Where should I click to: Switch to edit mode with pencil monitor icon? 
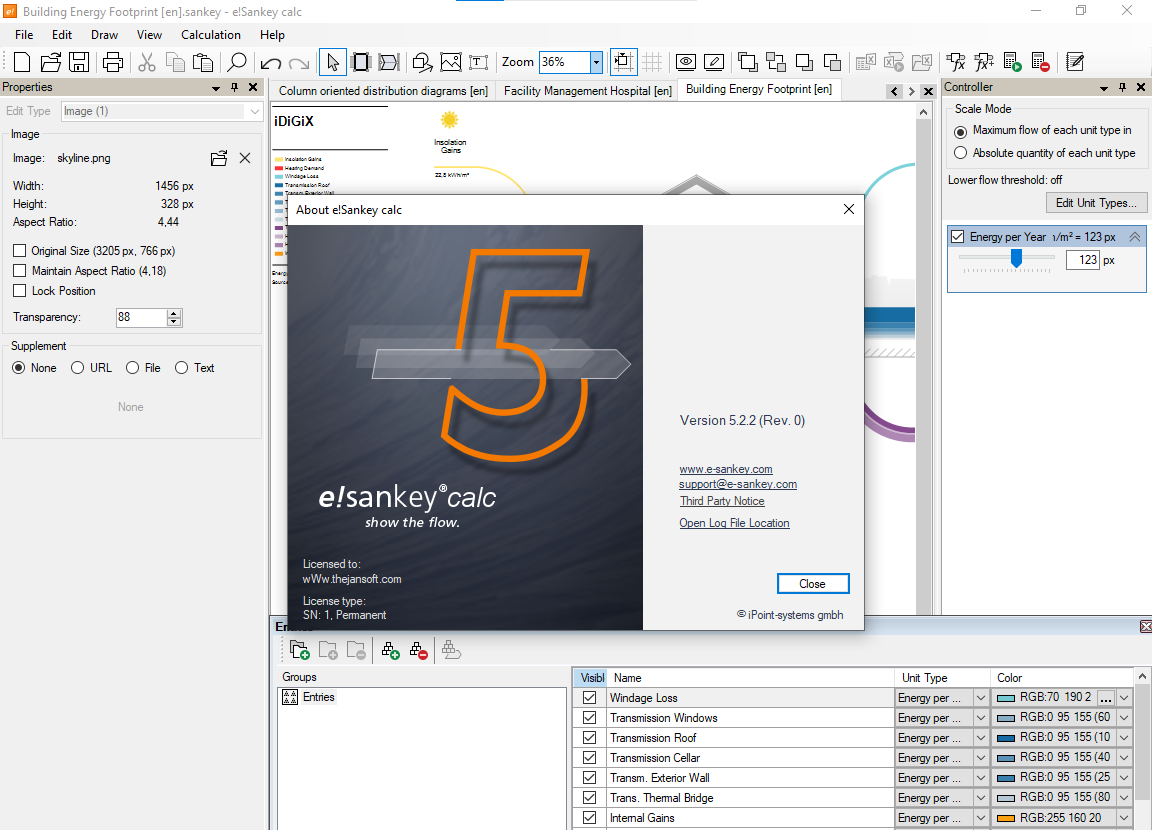pos(713,62)
